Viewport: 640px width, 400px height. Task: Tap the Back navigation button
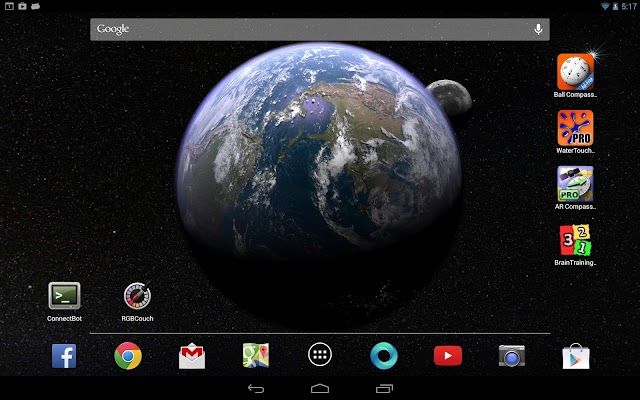point(256,389)
